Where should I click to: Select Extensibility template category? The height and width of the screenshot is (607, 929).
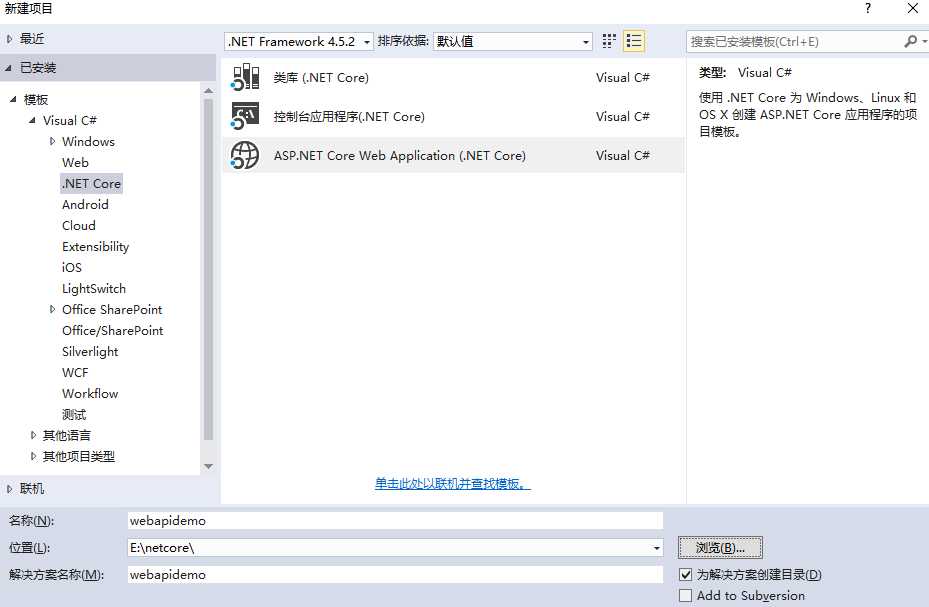pyautogui.click(x=95, y=246)
